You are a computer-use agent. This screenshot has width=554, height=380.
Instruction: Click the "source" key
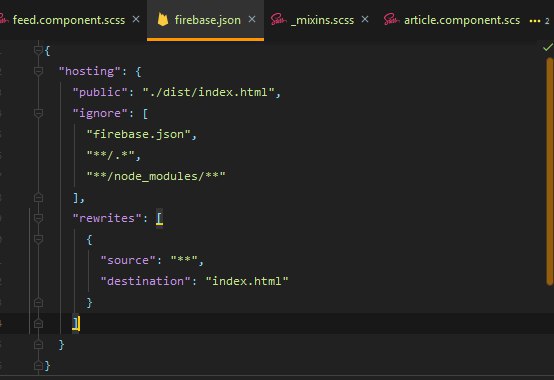coord(128,260)
